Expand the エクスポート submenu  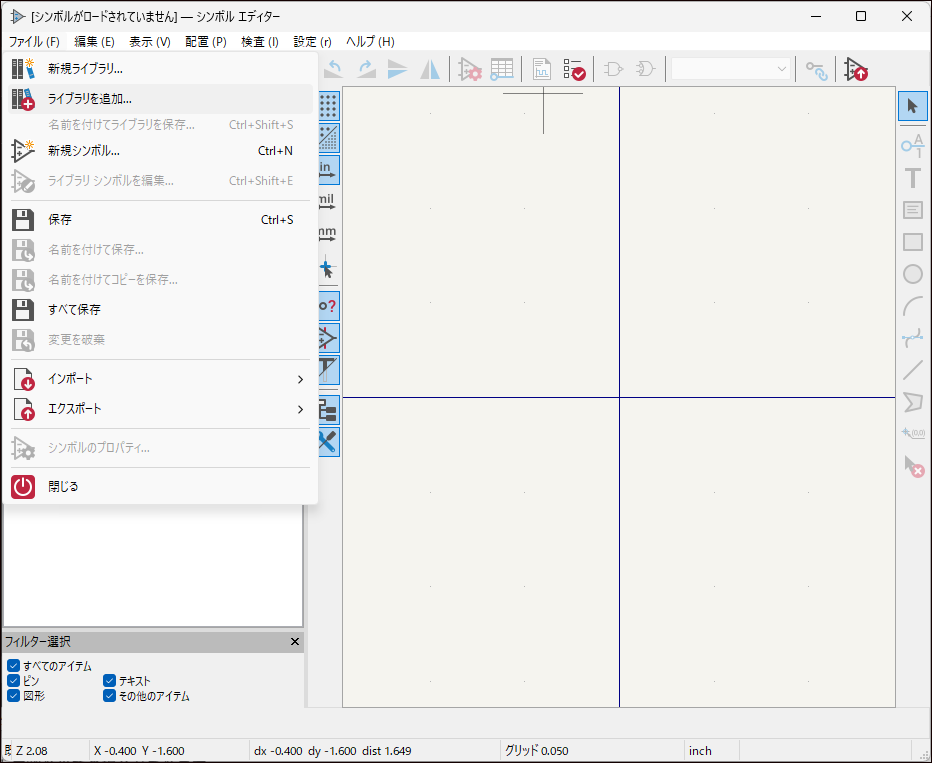(x=160, y=409)
